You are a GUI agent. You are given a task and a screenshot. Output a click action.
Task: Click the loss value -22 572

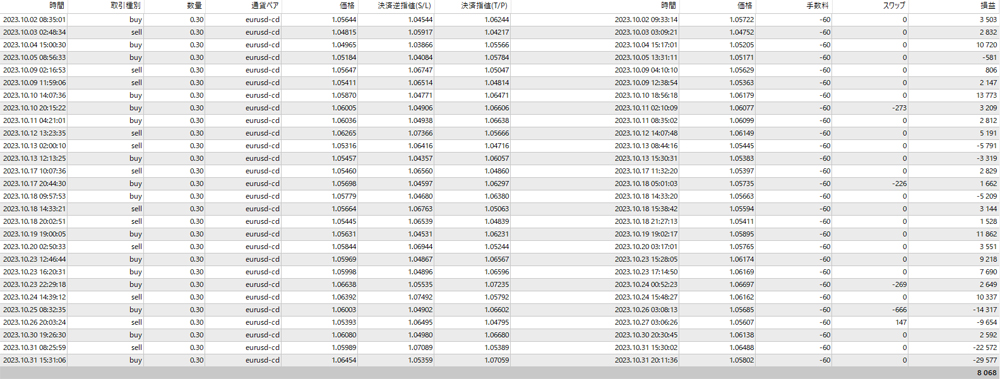click(985, 347)
